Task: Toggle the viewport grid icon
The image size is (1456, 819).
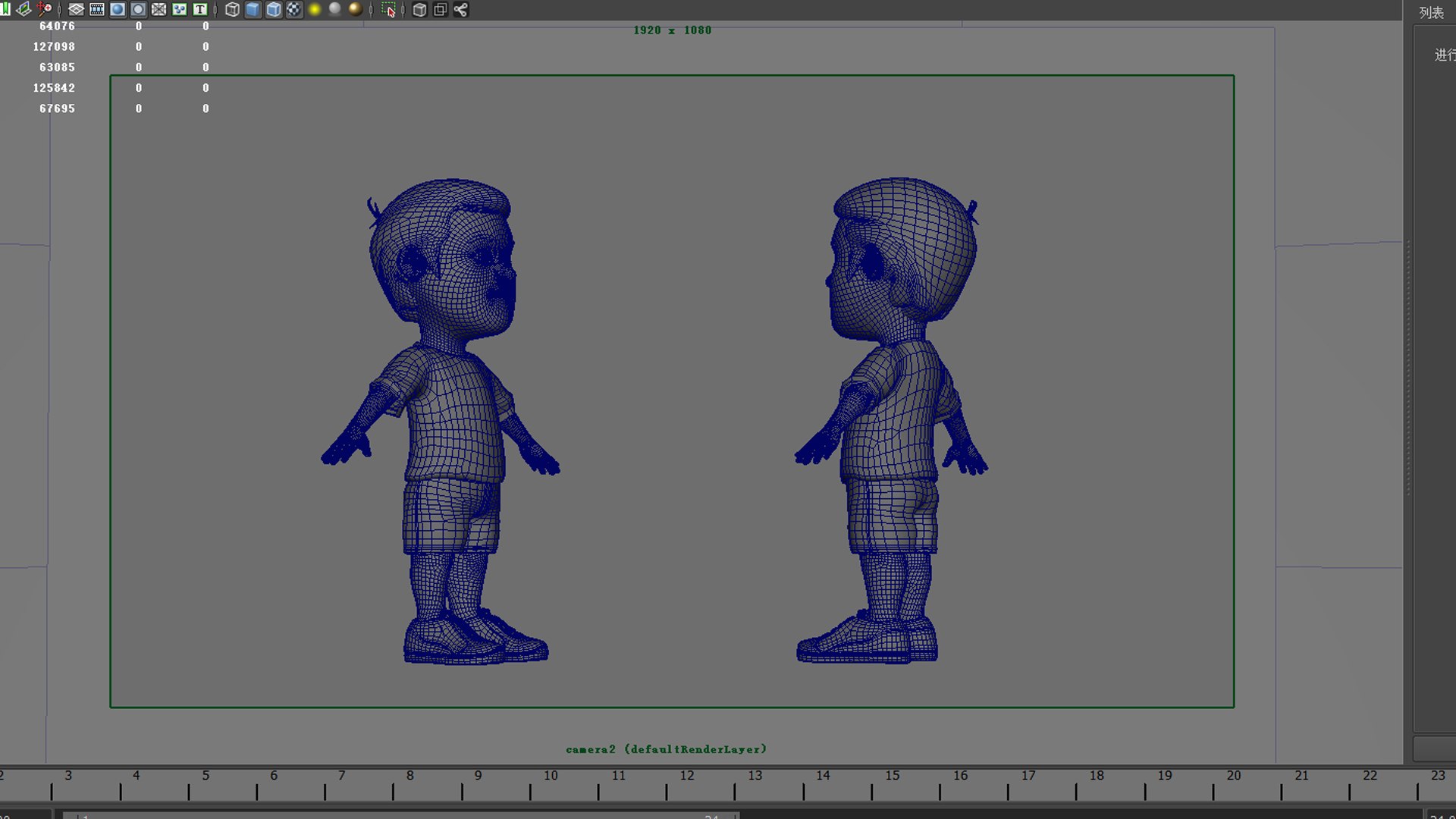Action: pyautogui.click(x=76, y=10)
